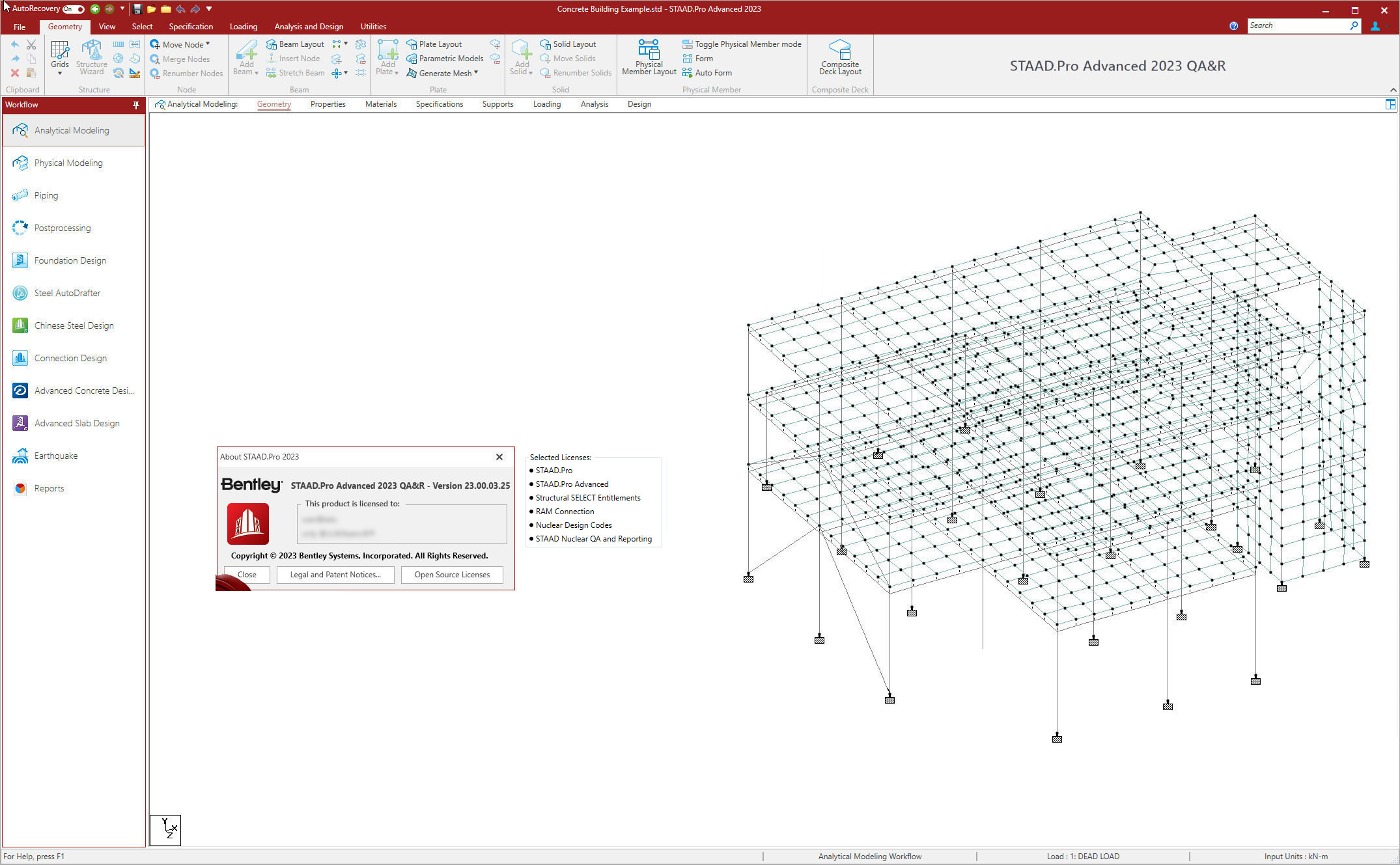The image size is (1400, 865).
Task: Launch the Structure Wizard
Action: [92, 57]
